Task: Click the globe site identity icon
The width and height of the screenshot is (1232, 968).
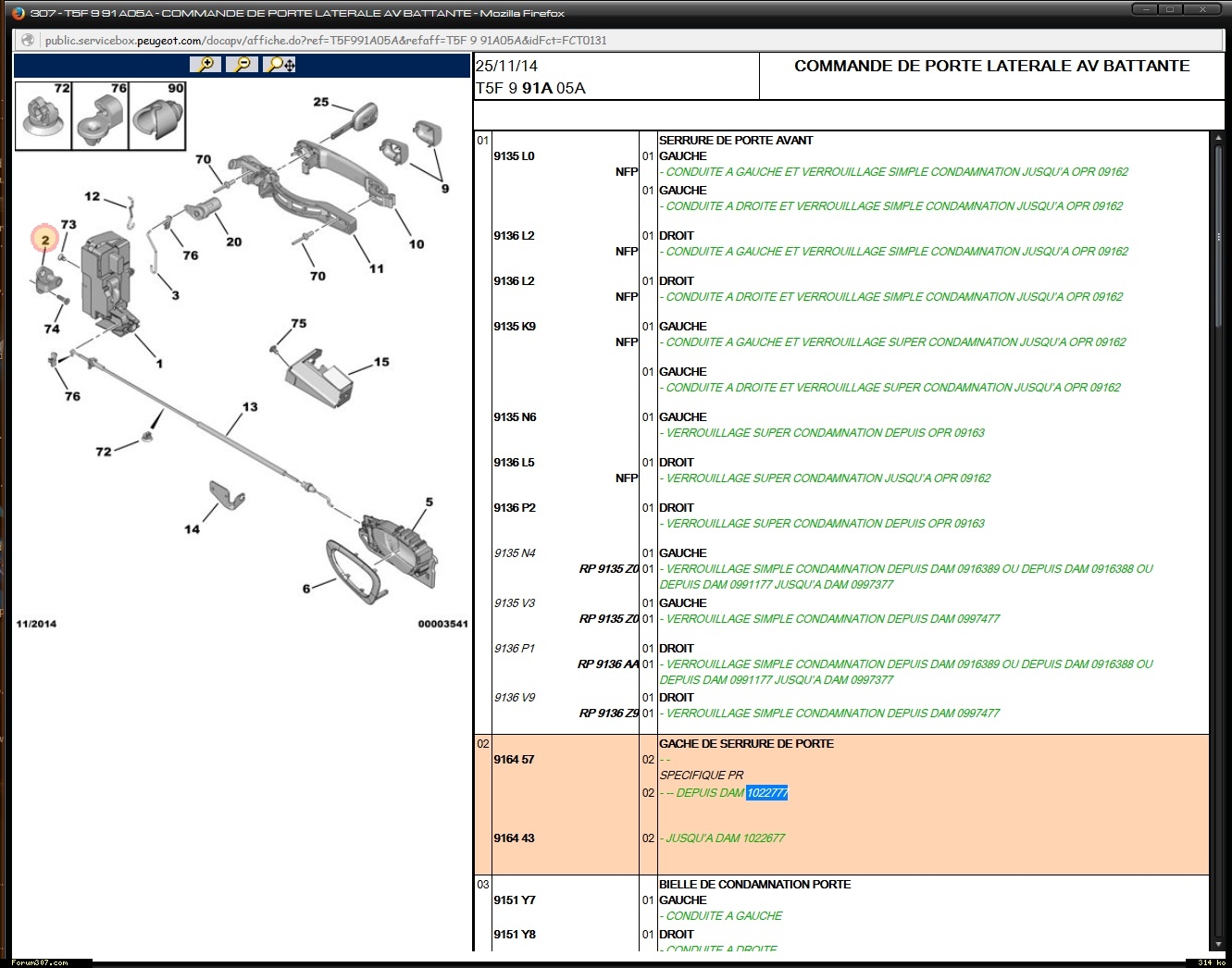Action: coord(28,40)
